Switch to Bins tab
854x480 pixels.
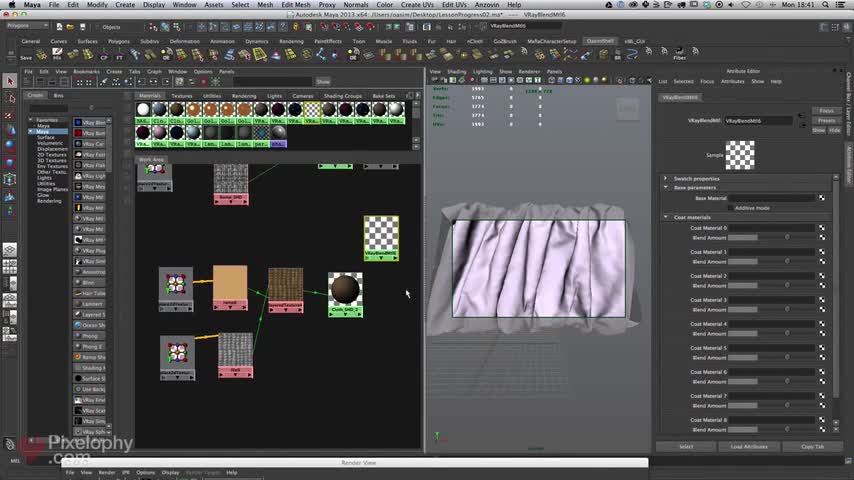point(58,95)
